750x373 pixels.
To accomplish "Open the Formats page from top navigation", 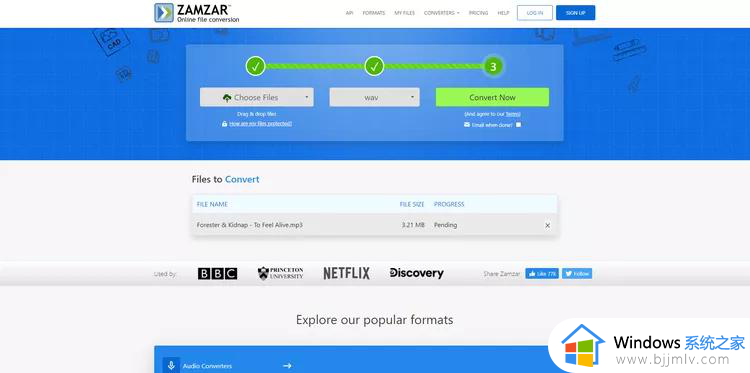I will 374,13.
